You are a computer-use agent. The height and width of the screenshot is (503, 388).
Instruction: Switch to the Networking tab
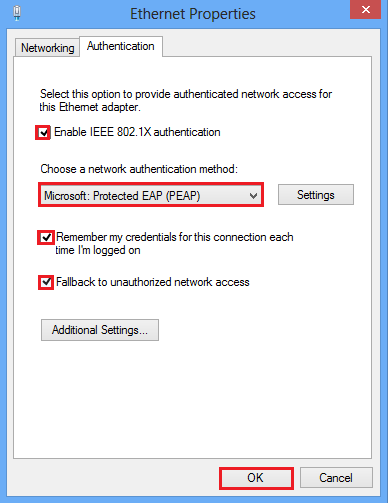[x=47, y=48]
